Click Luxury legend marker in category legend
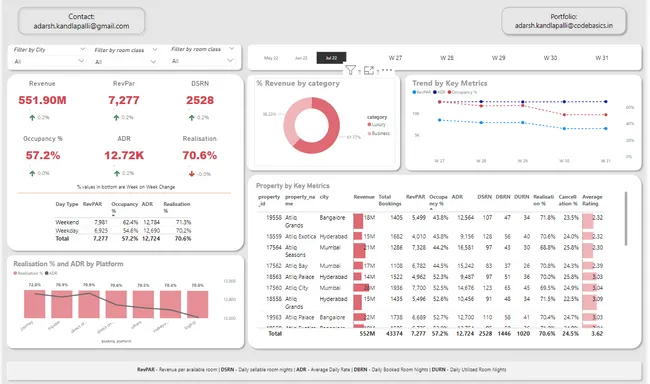Viewport: 650px width, 384px height. [369, 124]
